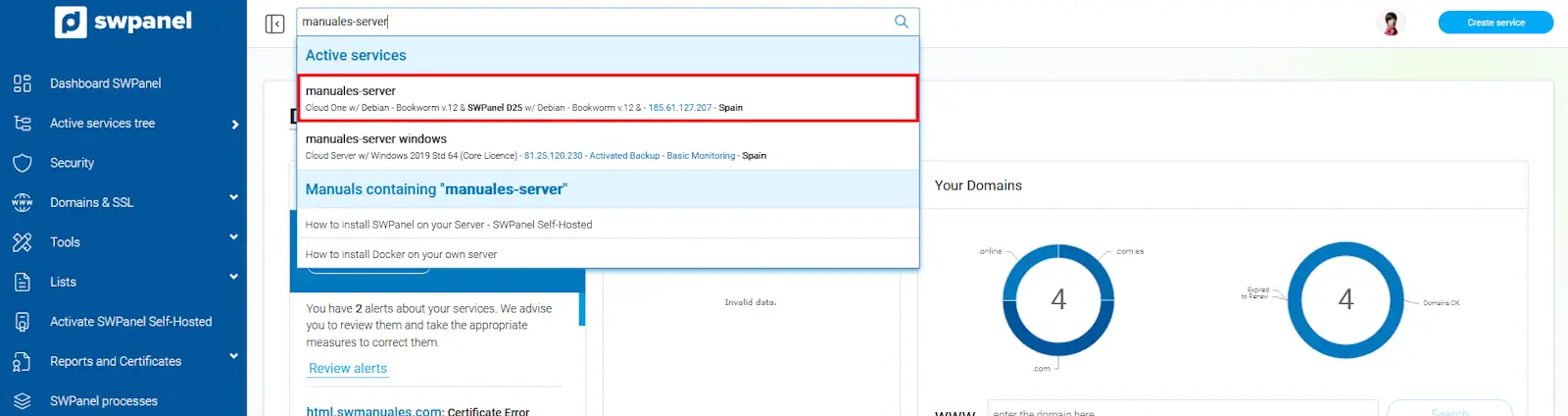Collapse sidebar using panel toggle icon
Viewport: 1568px width, 416px height.
pos(274,24)
